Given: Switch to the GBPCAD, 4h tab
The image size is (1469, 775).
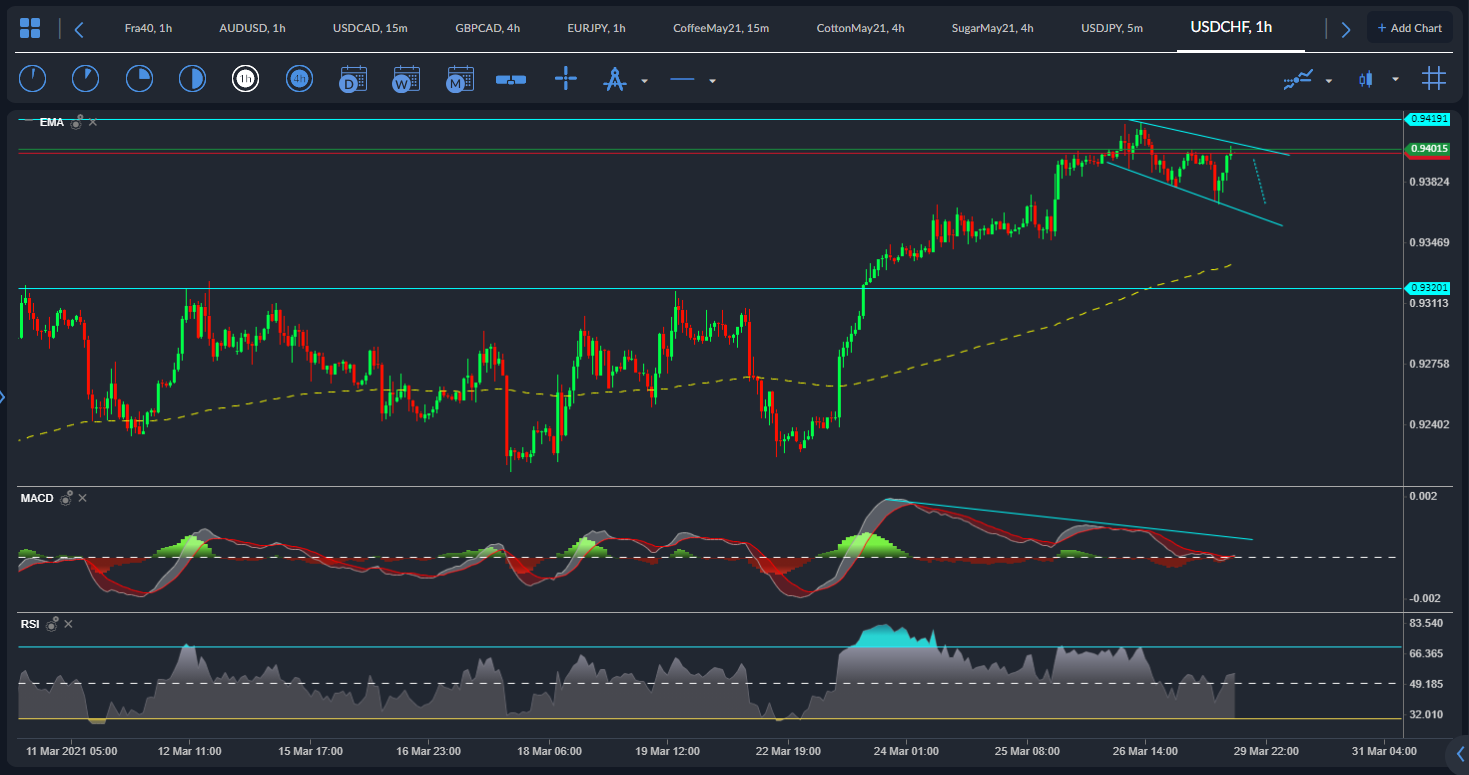Looking at the screenshot, I should (x=487, y=28).
